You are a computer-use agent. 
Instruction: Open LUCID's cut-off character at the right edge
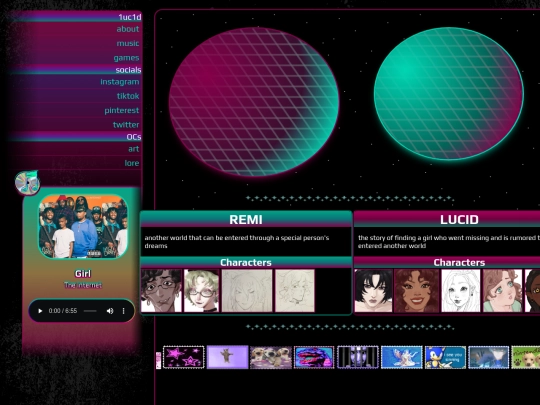coord(532,291)
